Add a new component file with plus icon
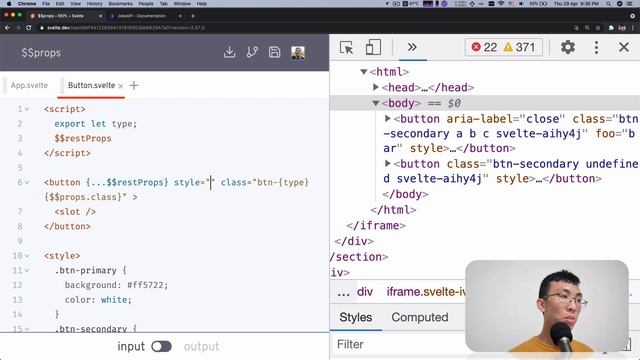640x360 pixels. [134, 85]
